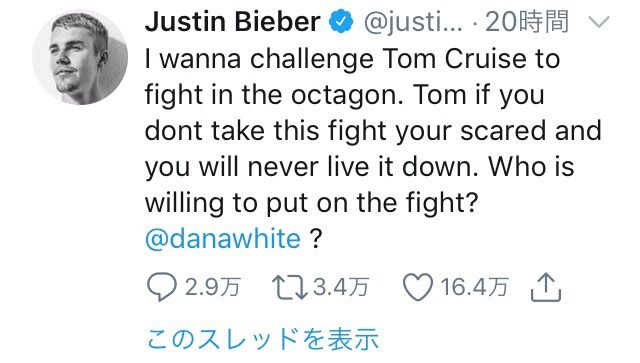Click the 2.9万 reply count
The width and height of the screenshot is (640, 363).
(212, 287)
